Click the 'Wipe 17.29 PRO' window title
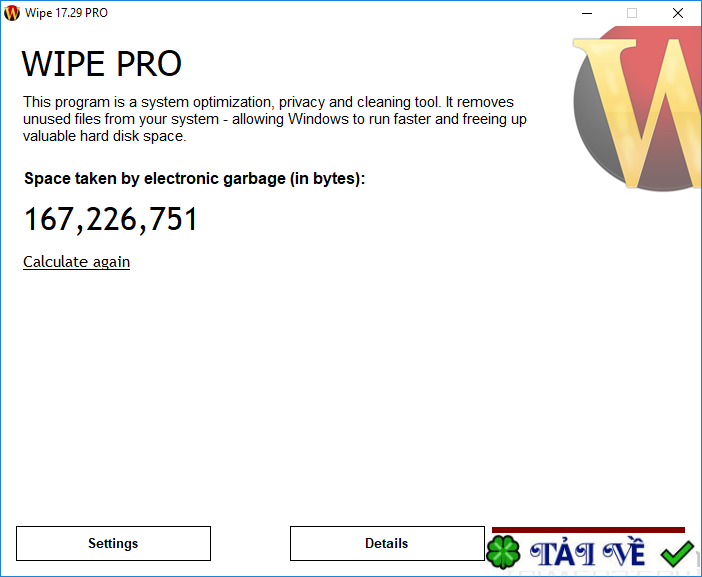 coord(66,13)
